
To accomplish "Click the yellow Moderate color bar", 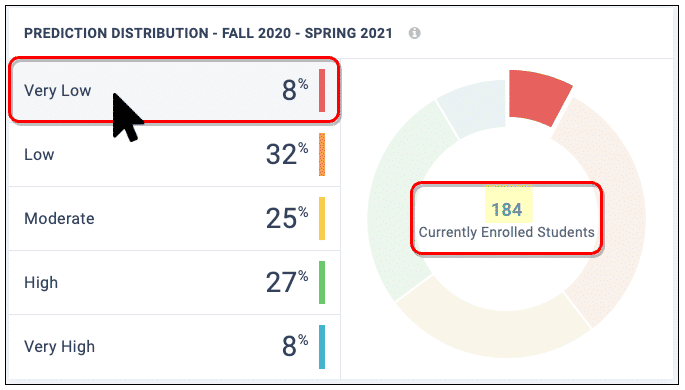I will pyautogui.click(x=322, y=218).
